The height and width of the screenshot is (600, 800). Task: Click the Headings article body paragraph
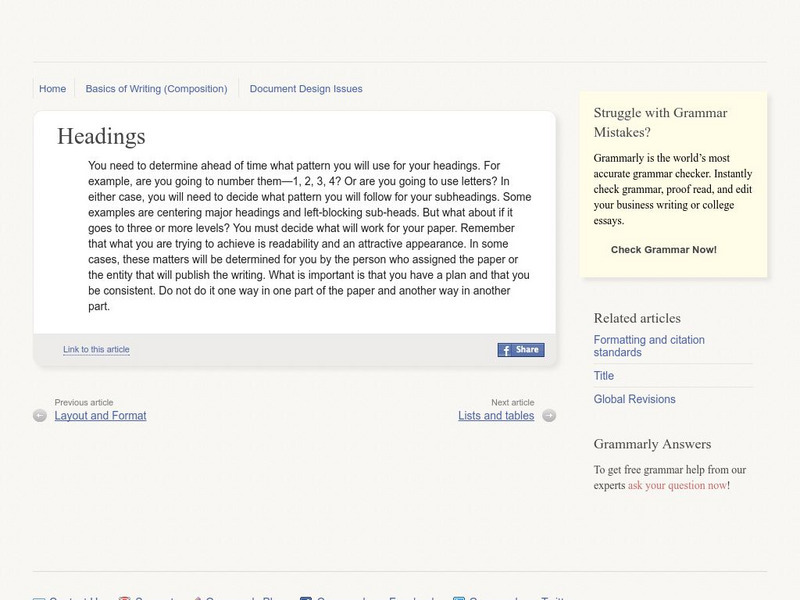click(310, 236)
